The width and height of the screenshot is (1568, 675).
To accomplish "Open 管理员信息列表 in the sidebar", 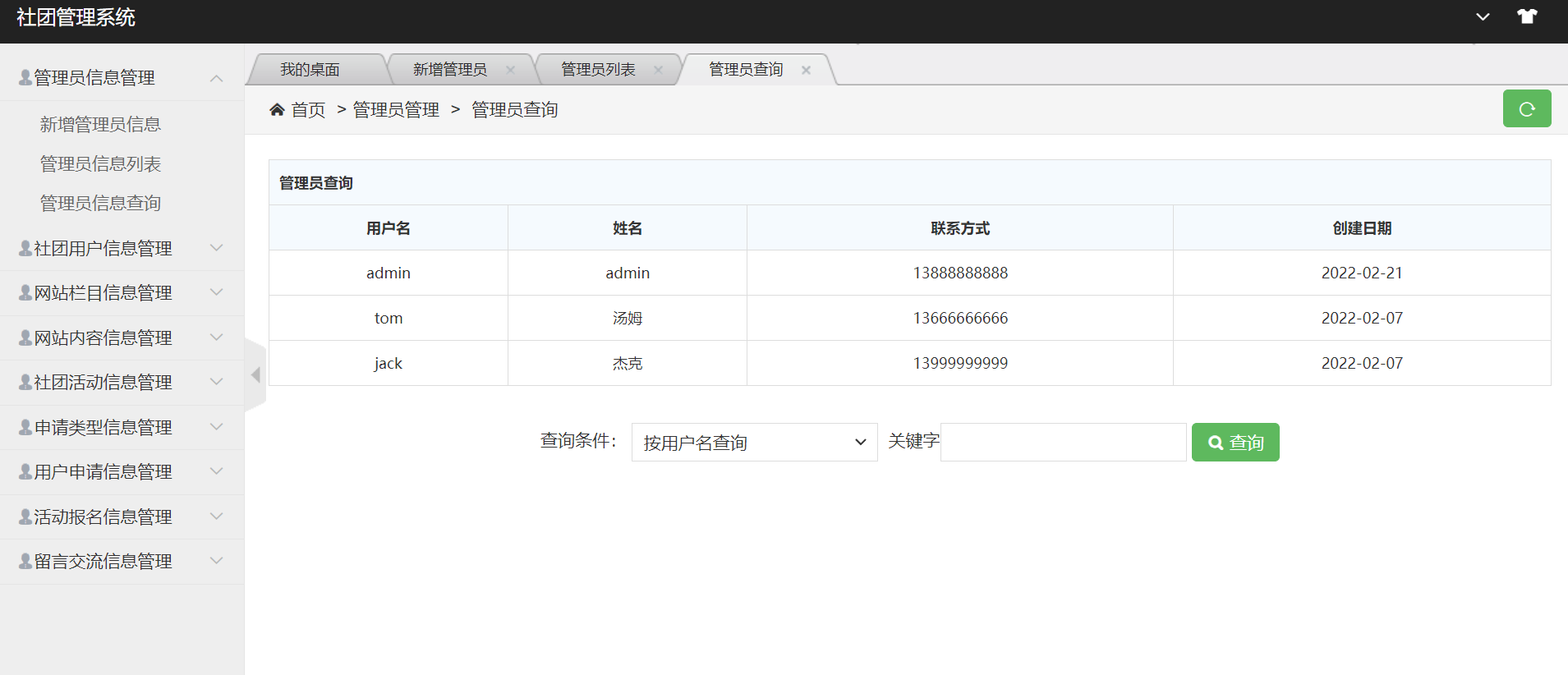I will click(100, 163).
